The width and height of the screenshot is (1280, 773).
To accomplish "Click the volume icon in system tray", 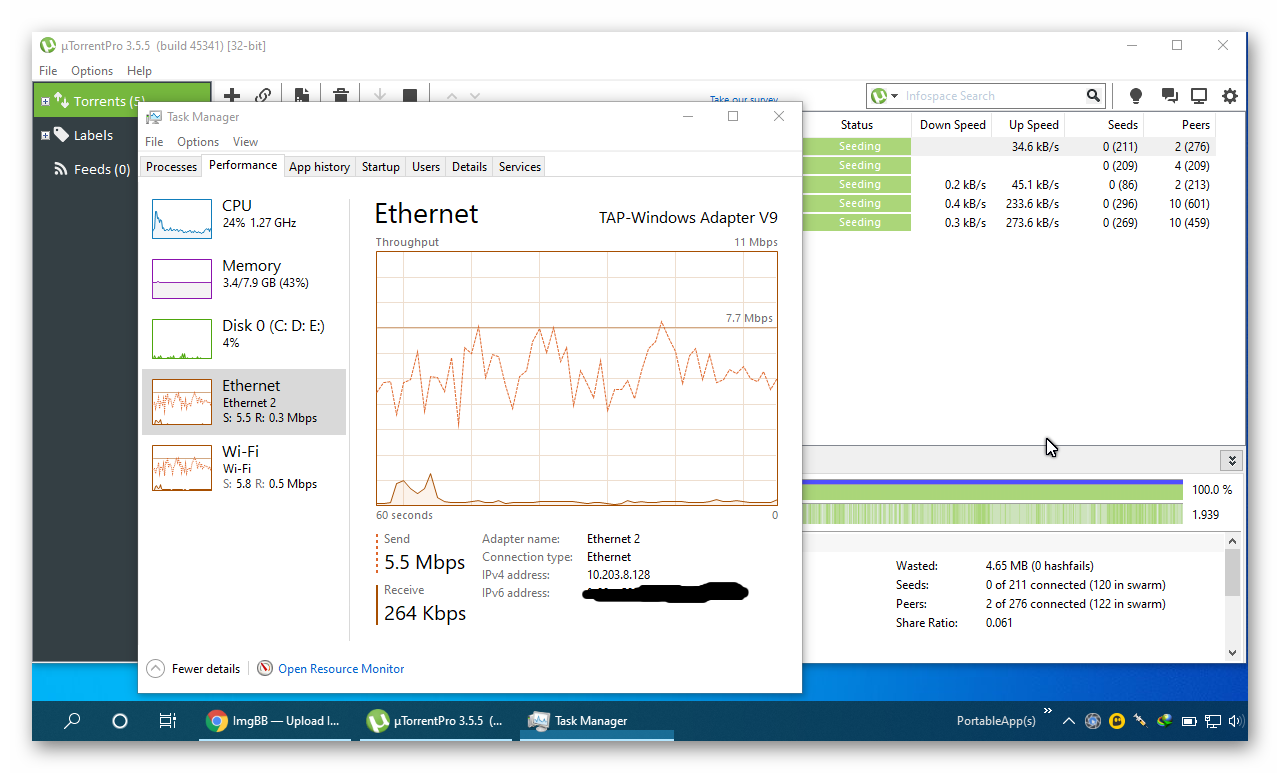I will tap(1236, 720).
